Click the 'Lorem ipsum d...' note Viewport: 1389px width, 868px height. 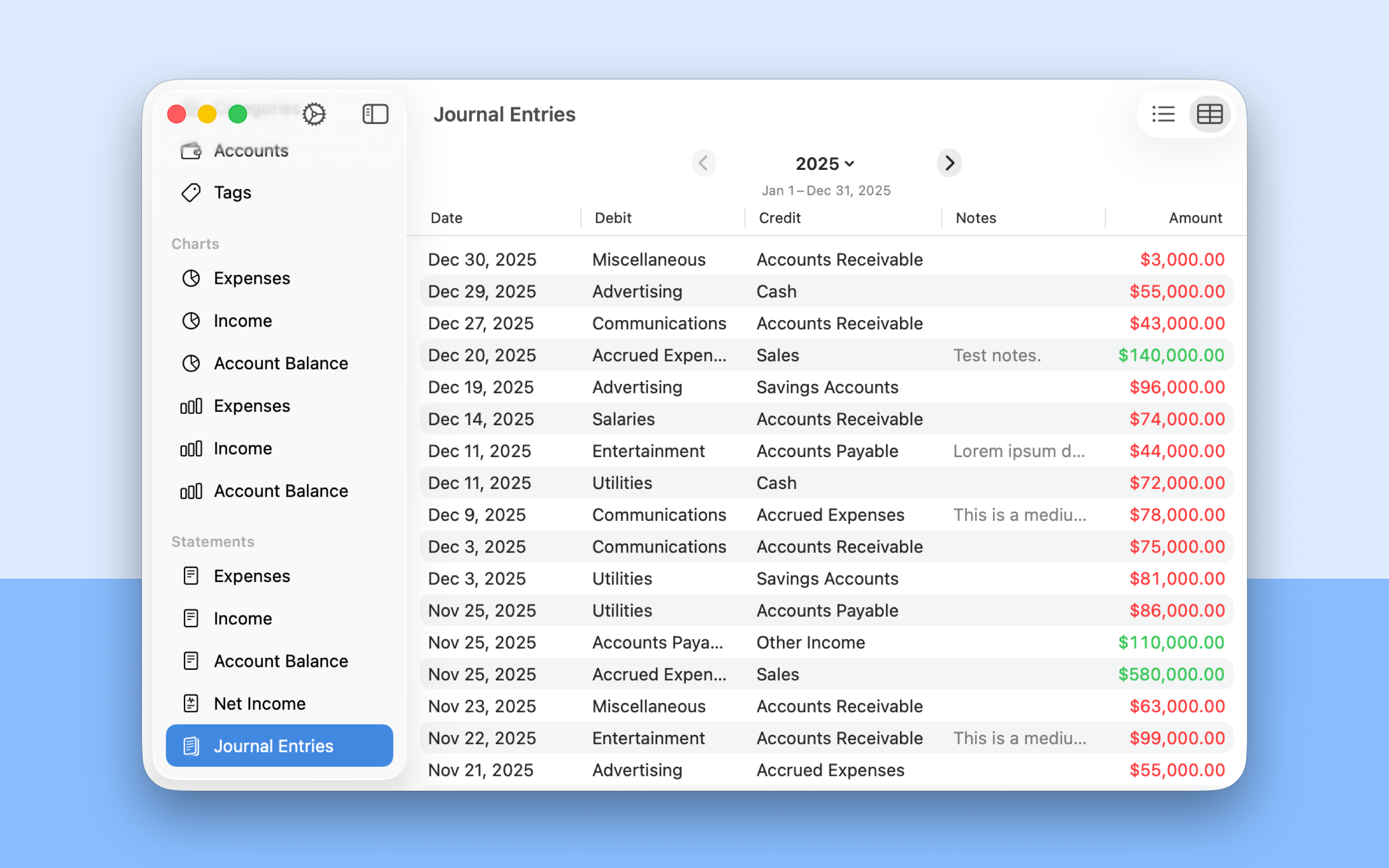pyautogui.click(x=1019, y=451)
